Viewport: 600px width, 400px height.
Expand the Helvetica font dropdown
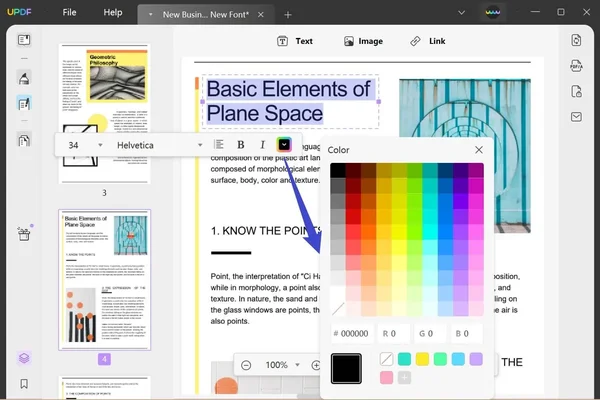(x=200, y=145)
